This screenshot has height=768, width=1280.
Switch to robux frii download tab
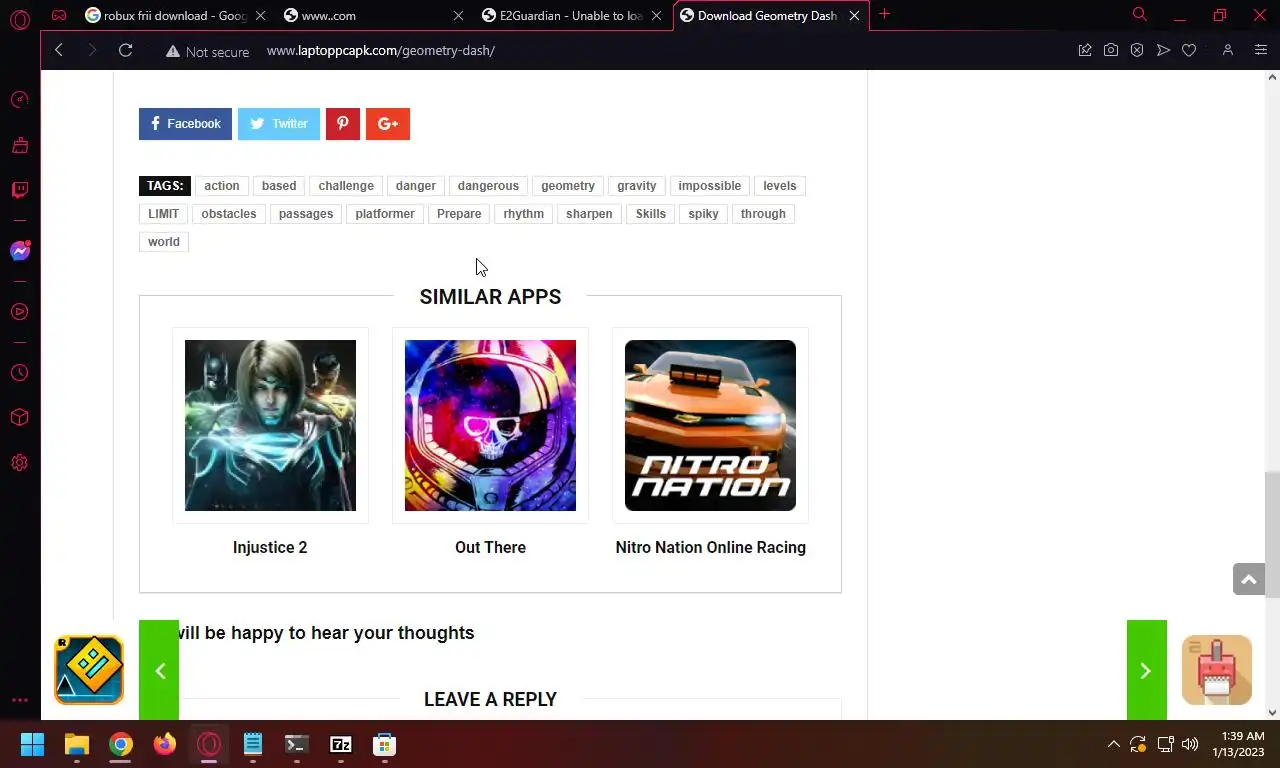[174, 15]
